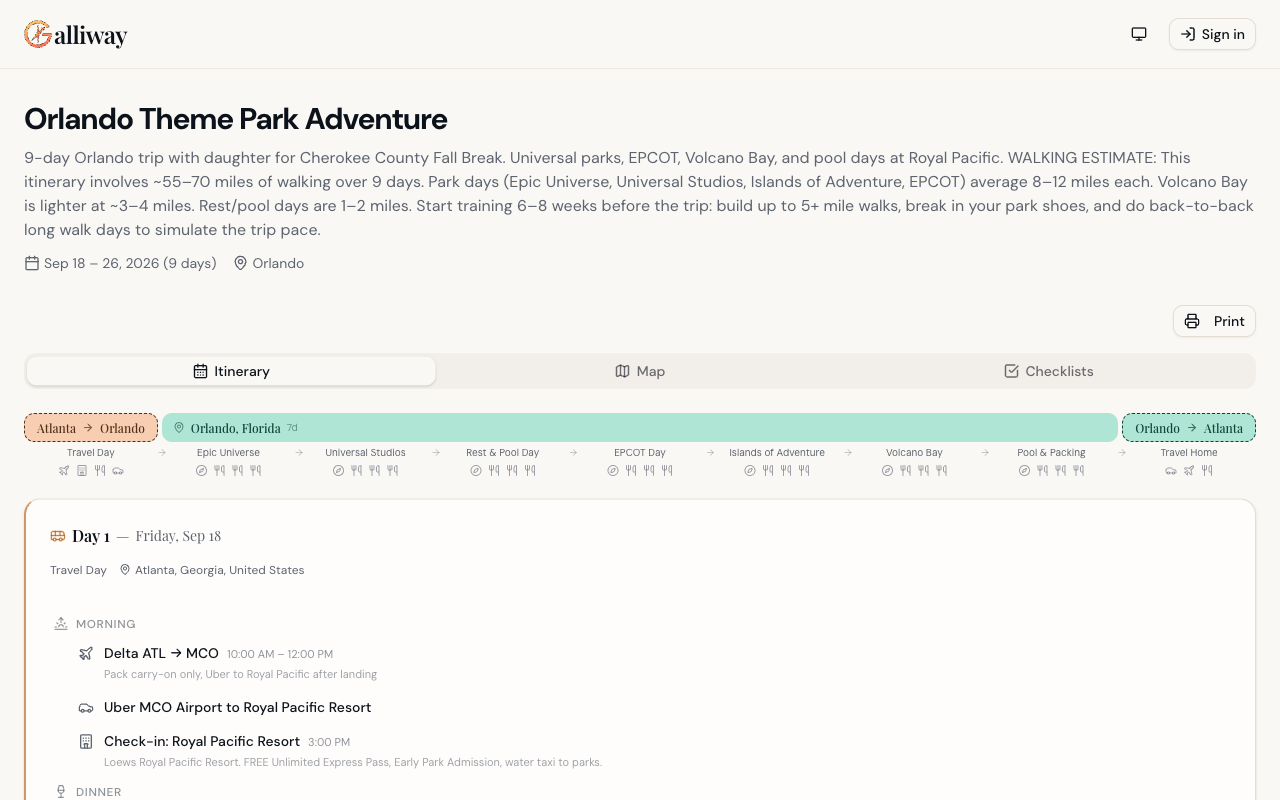Select the Atlanta → Orlando timeline segment
Image resolution: width=1280 pixels, height=800 pixels.
pos(91,428)
